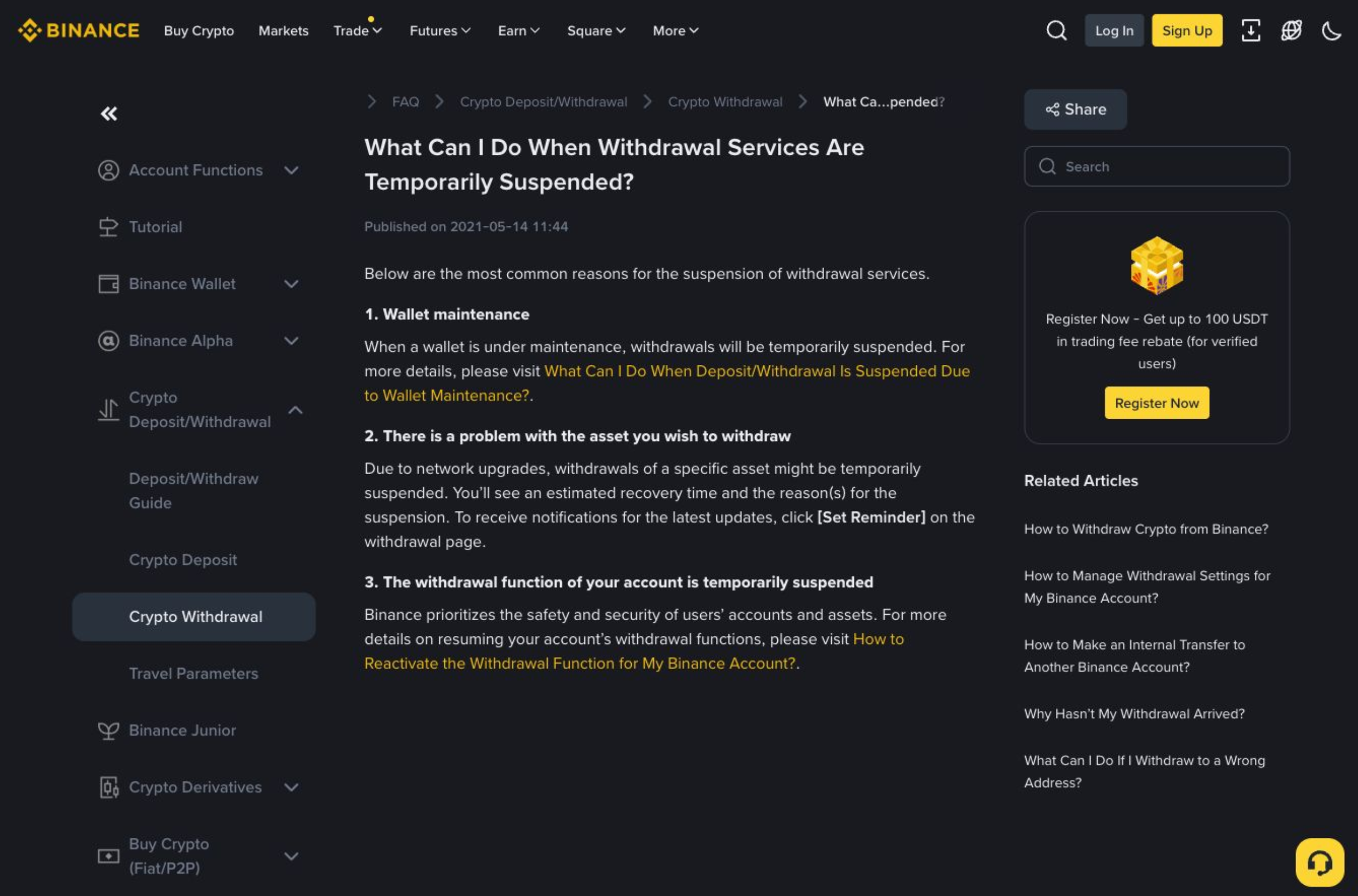Image resolution: width=1358 pixels, height=896 pixels.
Task: Click the Buy Crypto (Fiat/P2P) cash icon
Action: (x=108, y=856)
